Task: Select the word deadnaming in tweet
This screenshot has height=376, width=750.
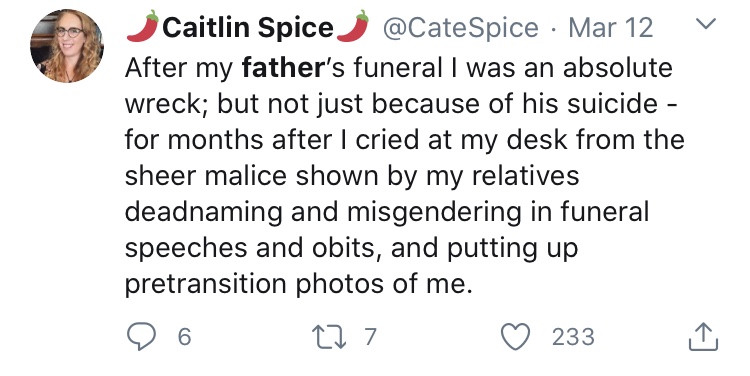Action: pos(204,213)
